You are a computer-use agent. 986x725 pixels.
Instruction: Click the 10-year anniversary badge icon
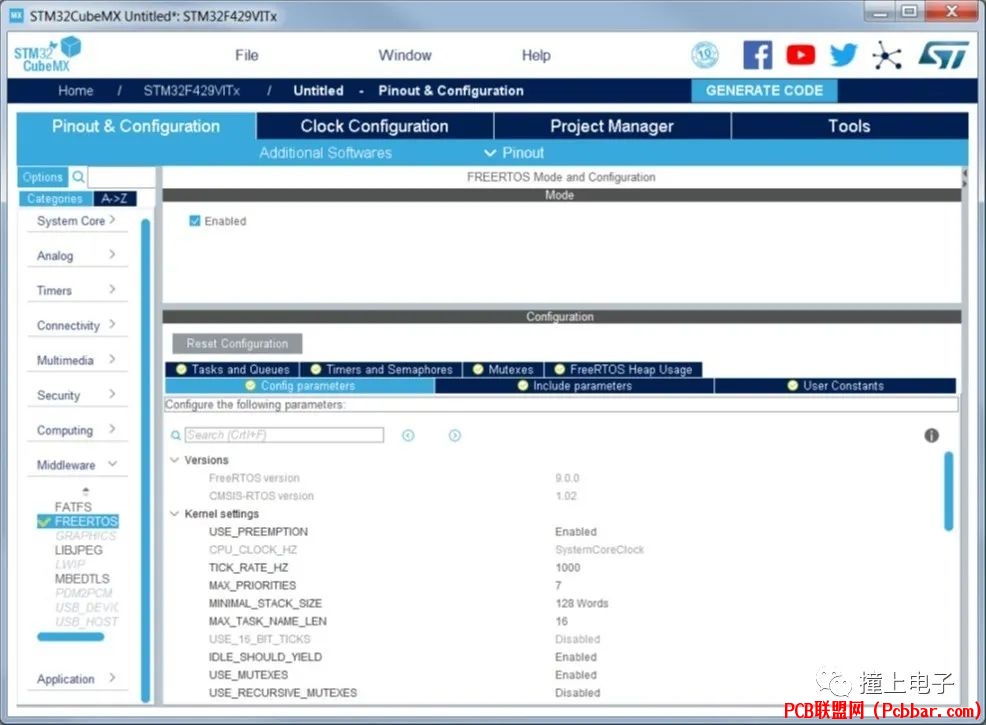coord(705,55)
